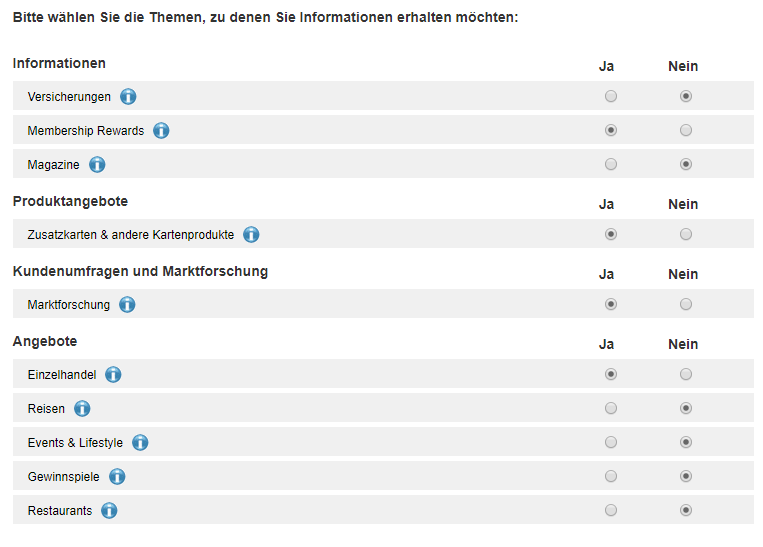This screenshot has width=763, height=547.
Task: Show info for Magazine
Action: tap(97, 164)
